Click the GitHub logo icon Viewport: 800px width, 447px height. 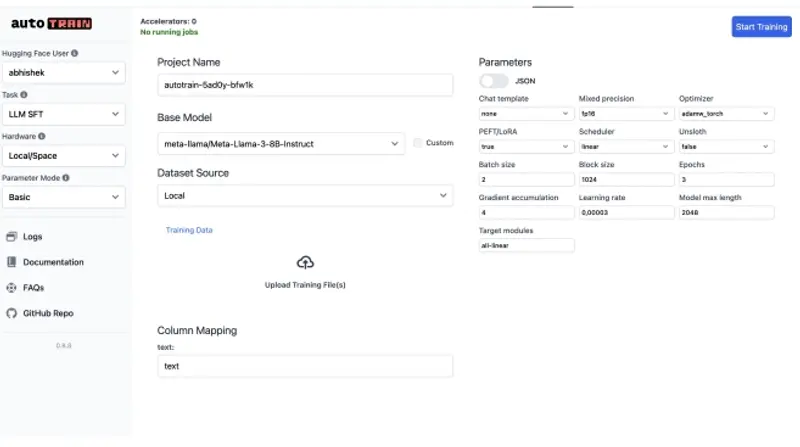[11, 313]
